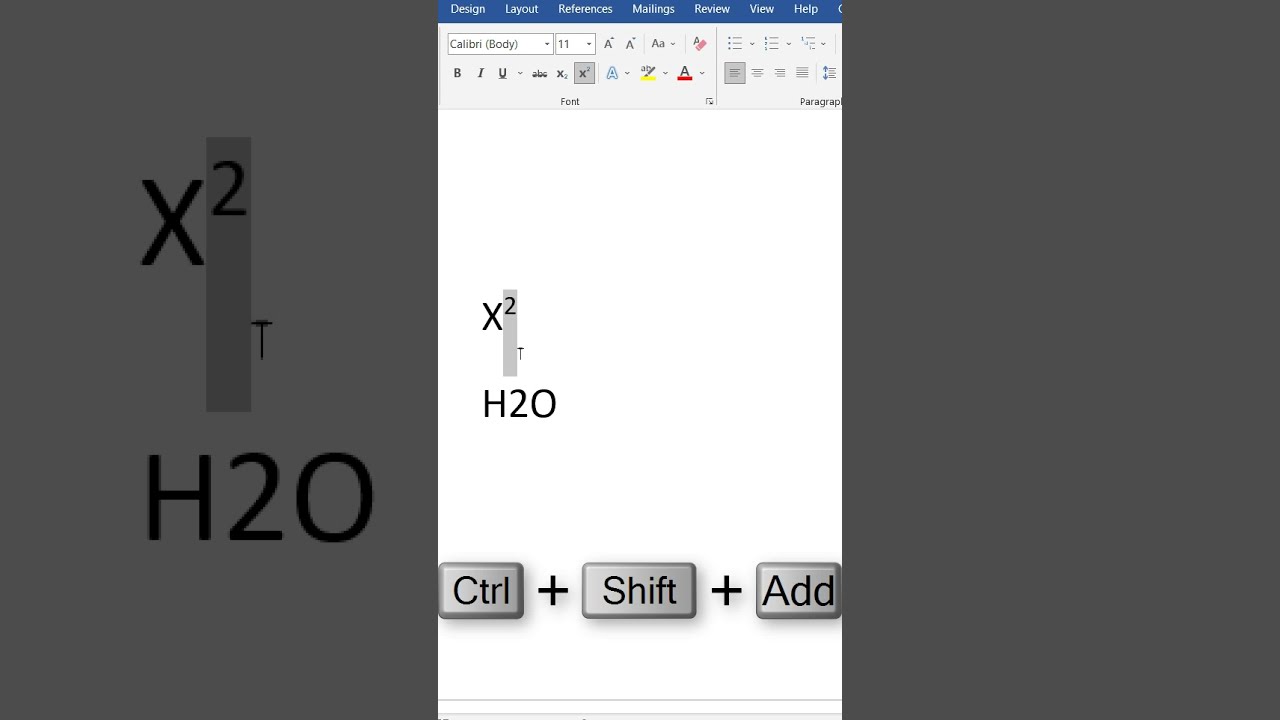Click the Clear All Formatting eraser icon
The width and height of the screenshot is (1280, 720).
(700, 44)
